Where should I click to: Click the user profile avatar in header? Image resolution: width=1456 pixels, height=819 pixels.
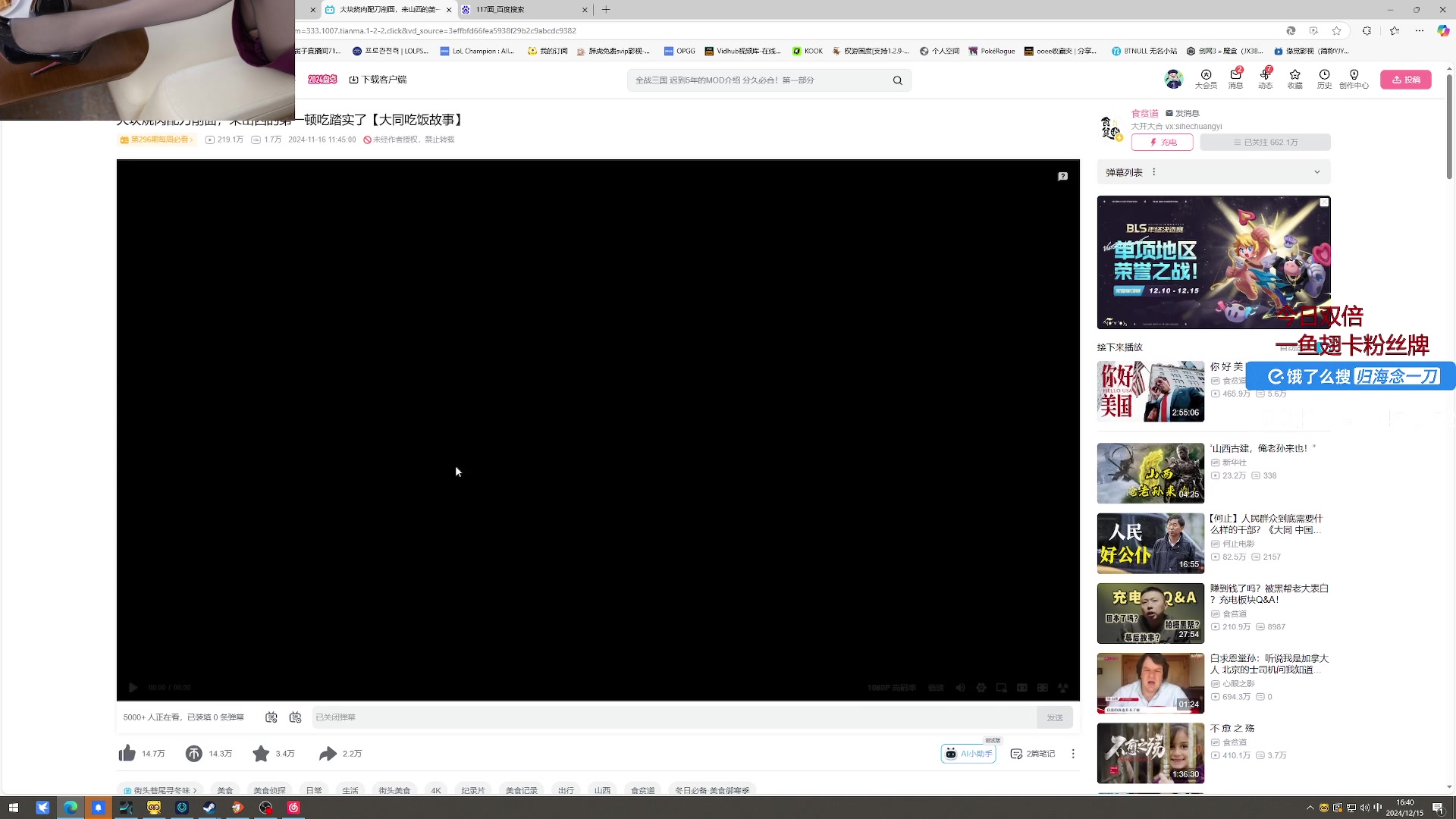tap(1174, 79)
